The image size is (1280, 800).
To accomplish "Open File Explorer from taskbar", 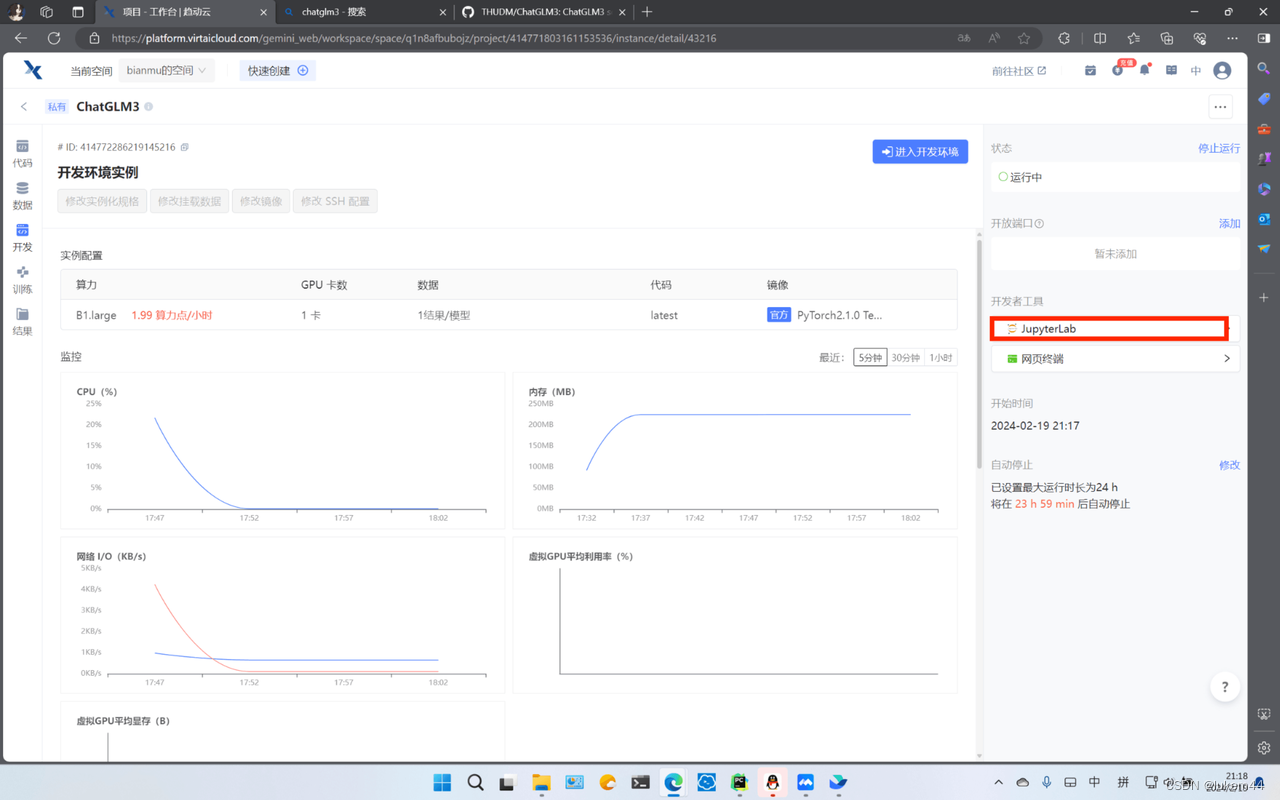I will [x=541, y=782].
